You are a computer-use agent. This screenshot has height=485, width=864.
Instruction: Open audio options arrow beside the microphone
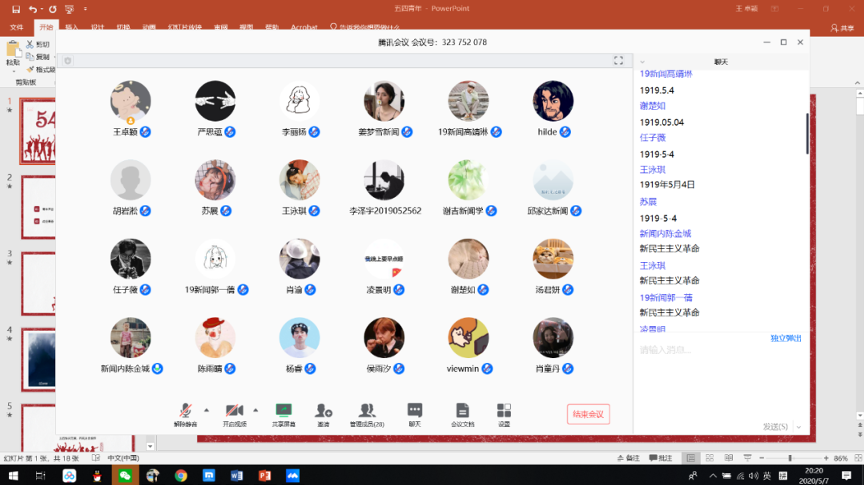pos(207,410)
